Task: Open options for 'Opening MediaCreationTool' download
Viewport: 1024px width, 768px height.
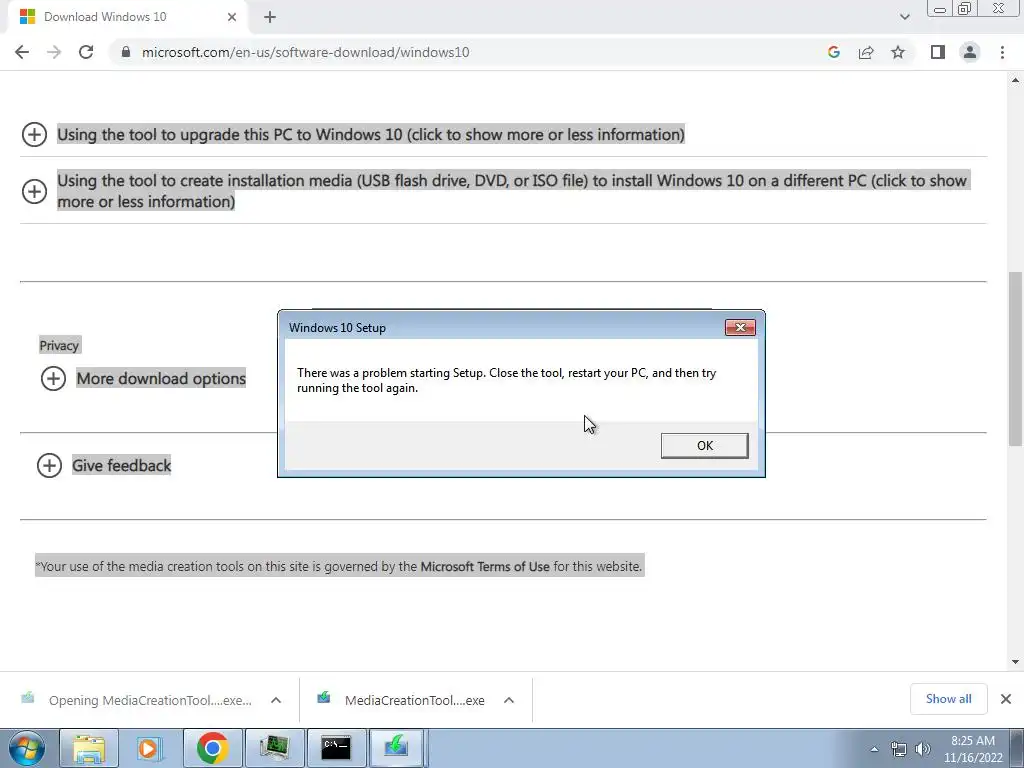Action: [276, 700]
